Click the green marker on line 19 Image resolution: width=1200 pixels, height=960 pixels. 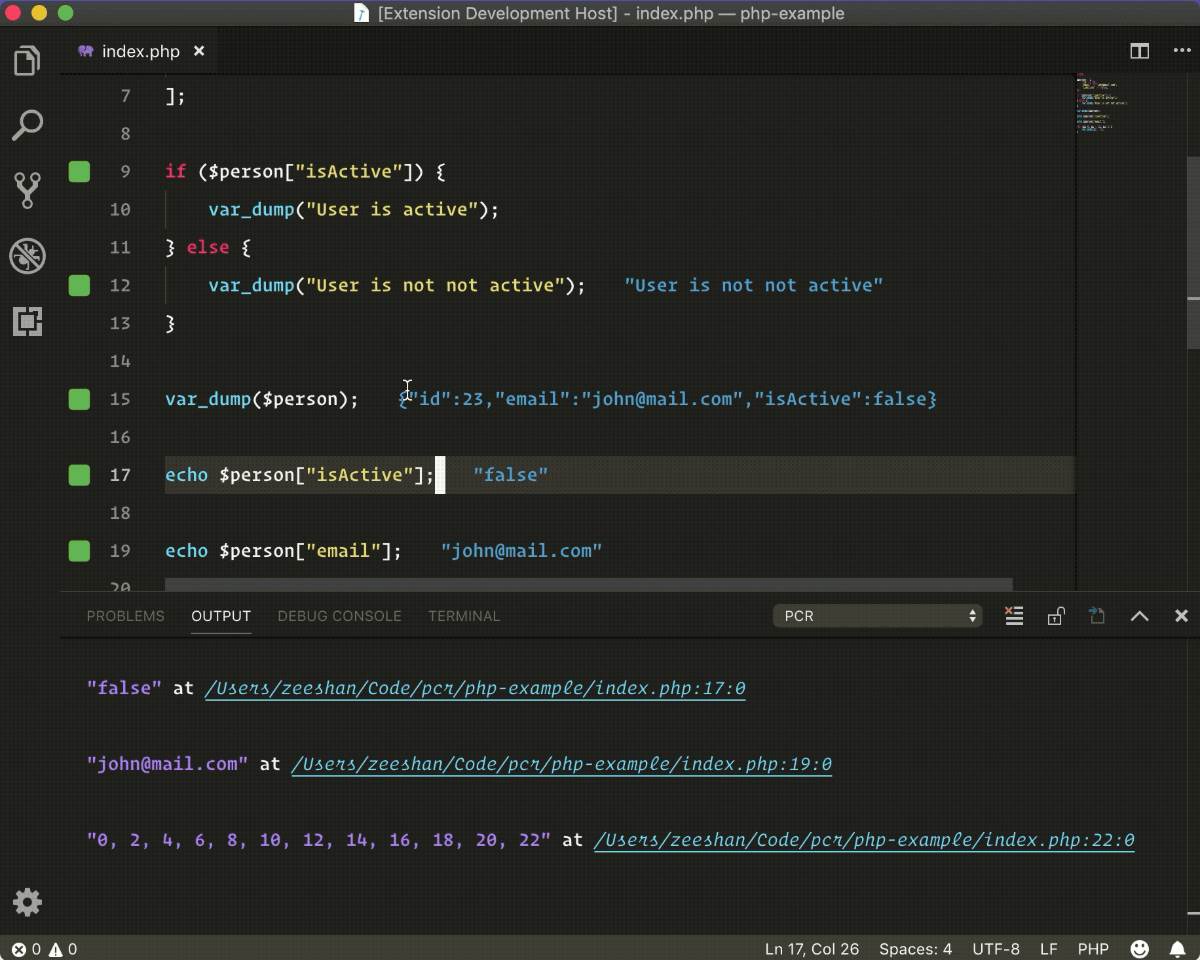[x=79, y=551]
